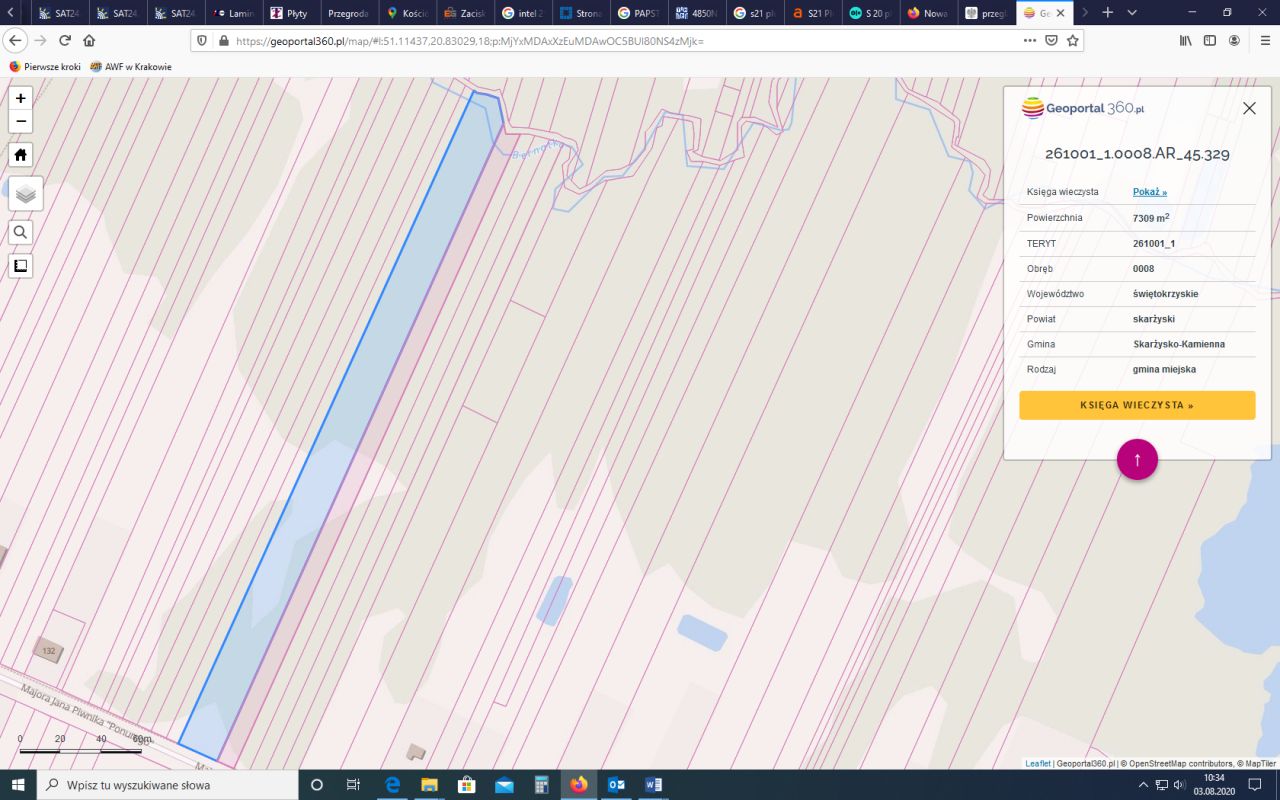Switch to the Nowa tab
This screenshot has width=1280, height=800.
tap(929, 13)
